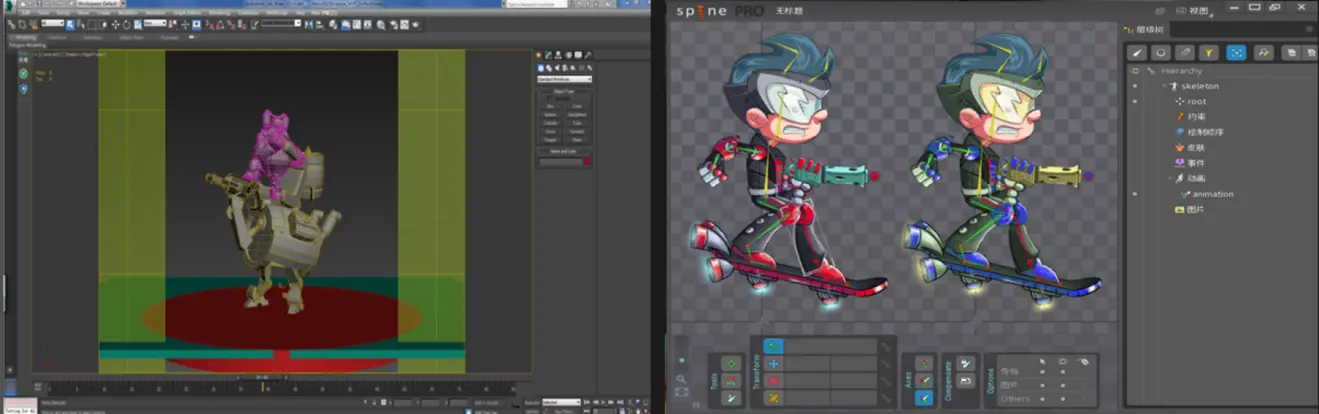Click the Shapes category icon in Create panel
The height and width of the screenshot is (414, 1319).
(x=549, y=68)
